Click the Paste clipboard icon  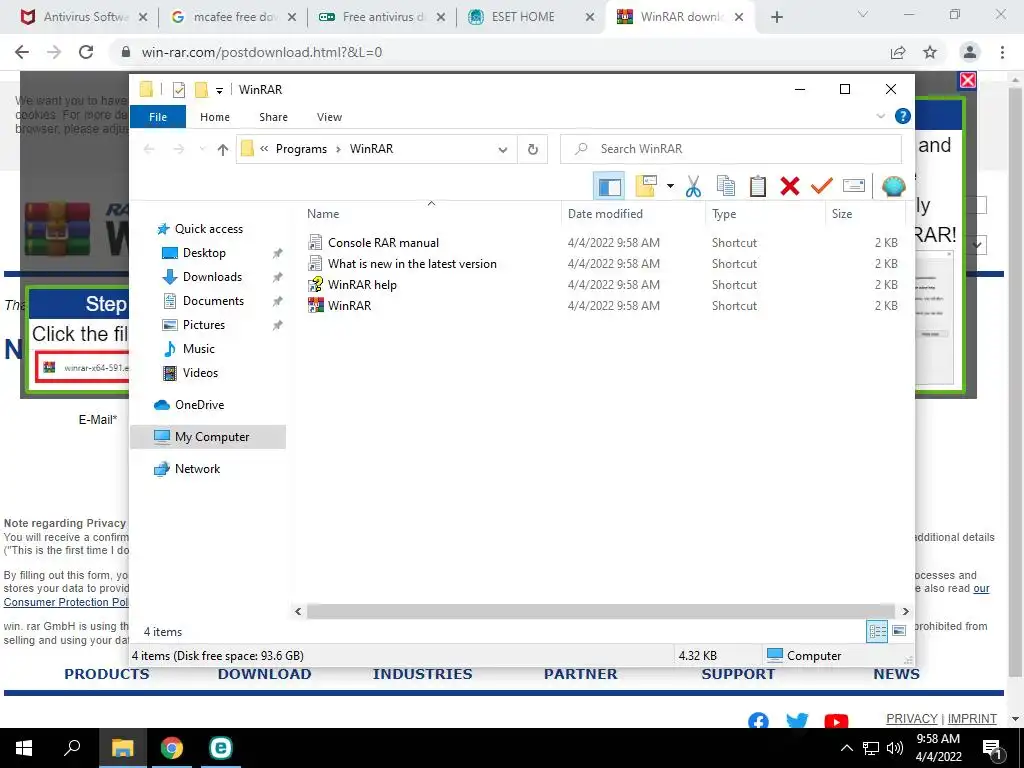tap(758, 186)
